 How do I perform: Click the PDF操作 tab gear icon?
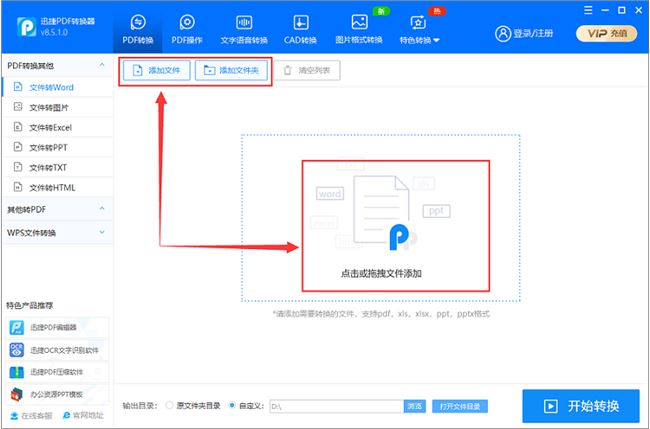coord(187,22)
